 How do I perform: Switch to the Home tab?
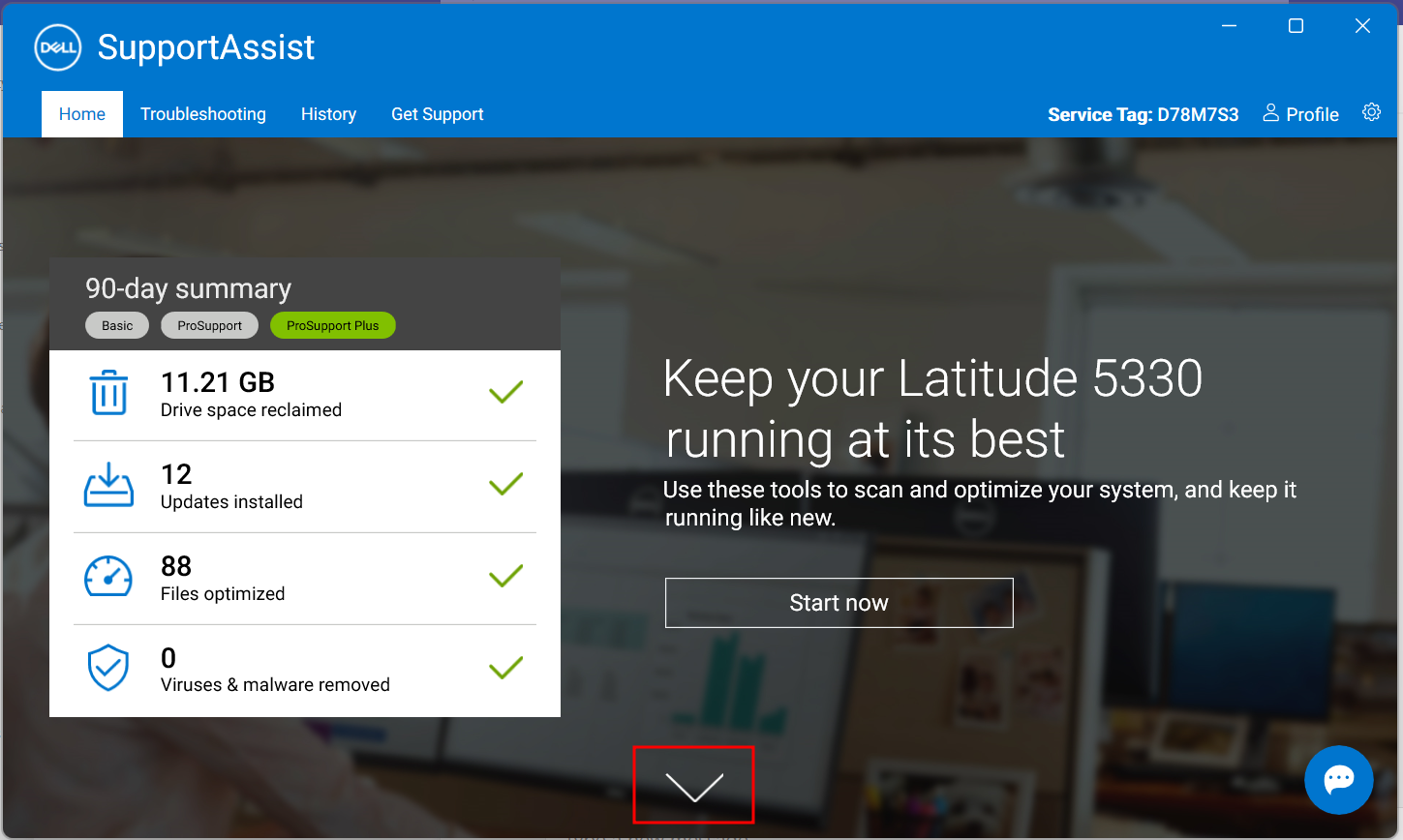[x=82, y=114]
